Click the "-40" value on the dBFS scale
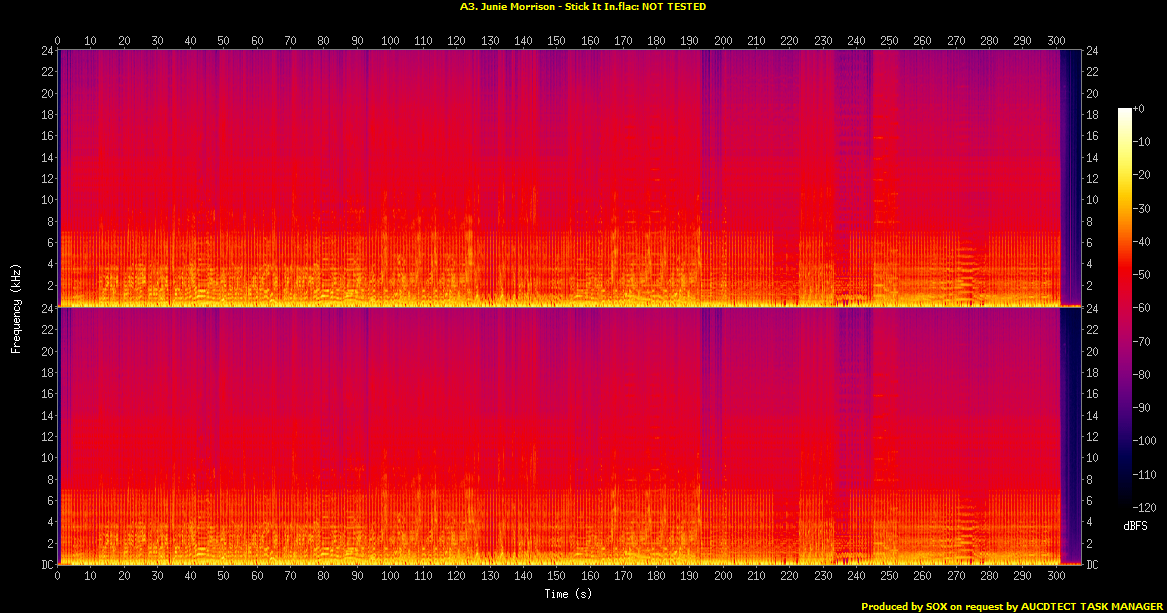 click(1141, 241)
